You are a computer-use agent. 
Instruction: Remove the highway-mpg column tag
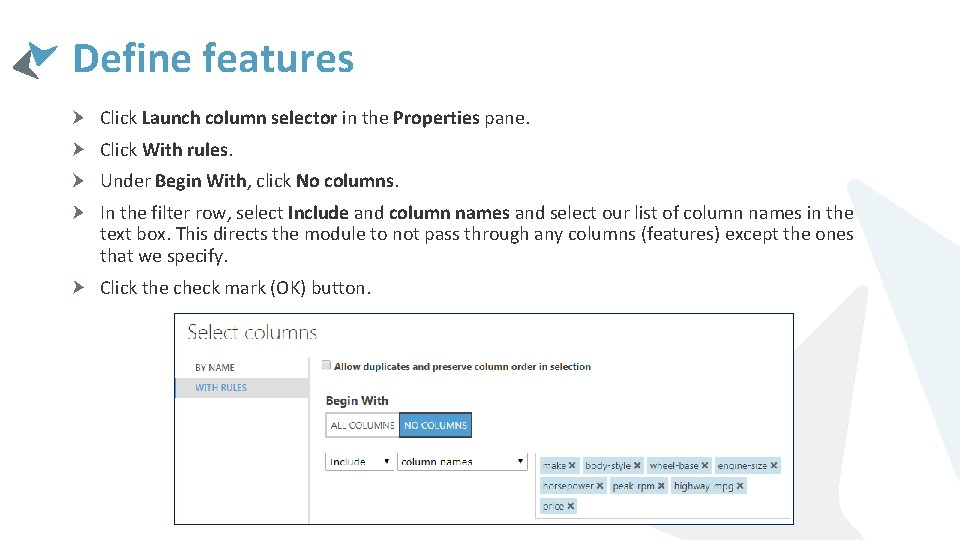click(740, 486)
